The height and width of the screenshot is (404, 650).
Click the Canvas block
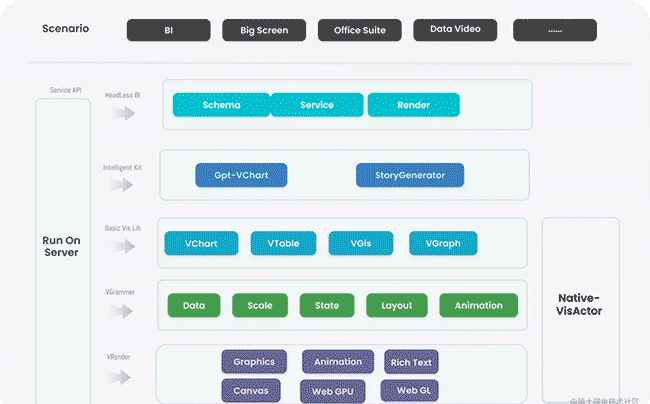tap(251, 391)
